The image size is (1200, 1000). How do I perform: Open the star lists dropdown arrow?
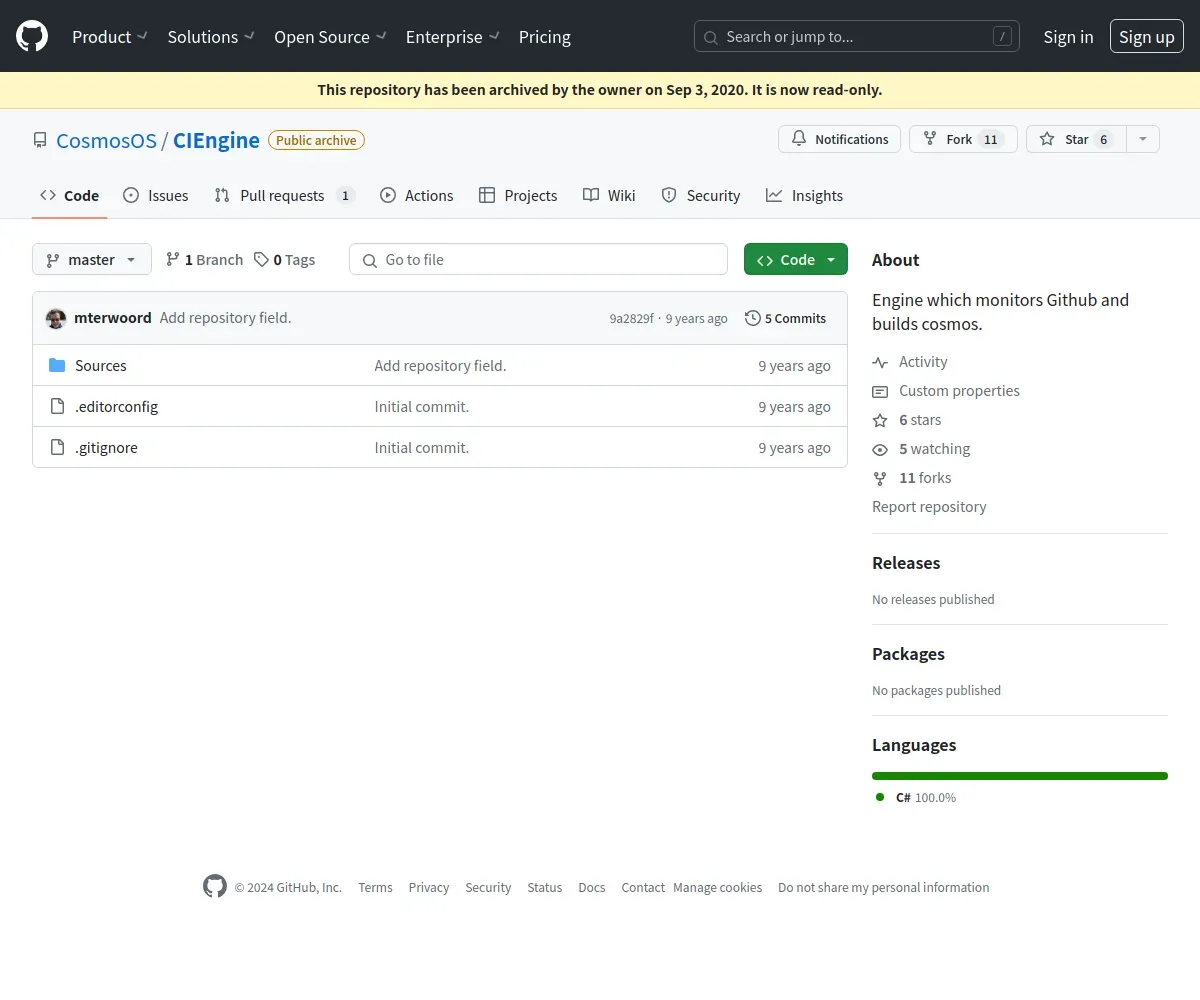1143,139
